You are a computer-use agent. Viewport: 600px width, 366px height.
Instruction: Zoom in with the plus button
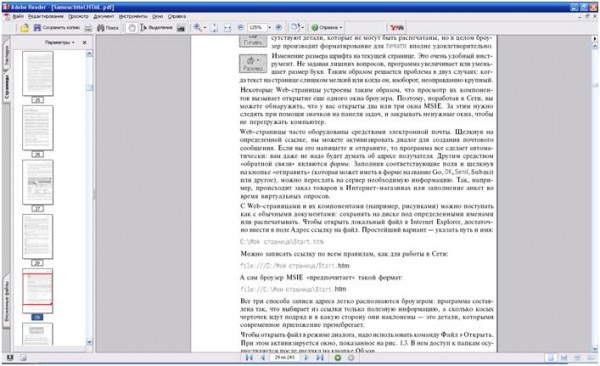coord(279,28)
